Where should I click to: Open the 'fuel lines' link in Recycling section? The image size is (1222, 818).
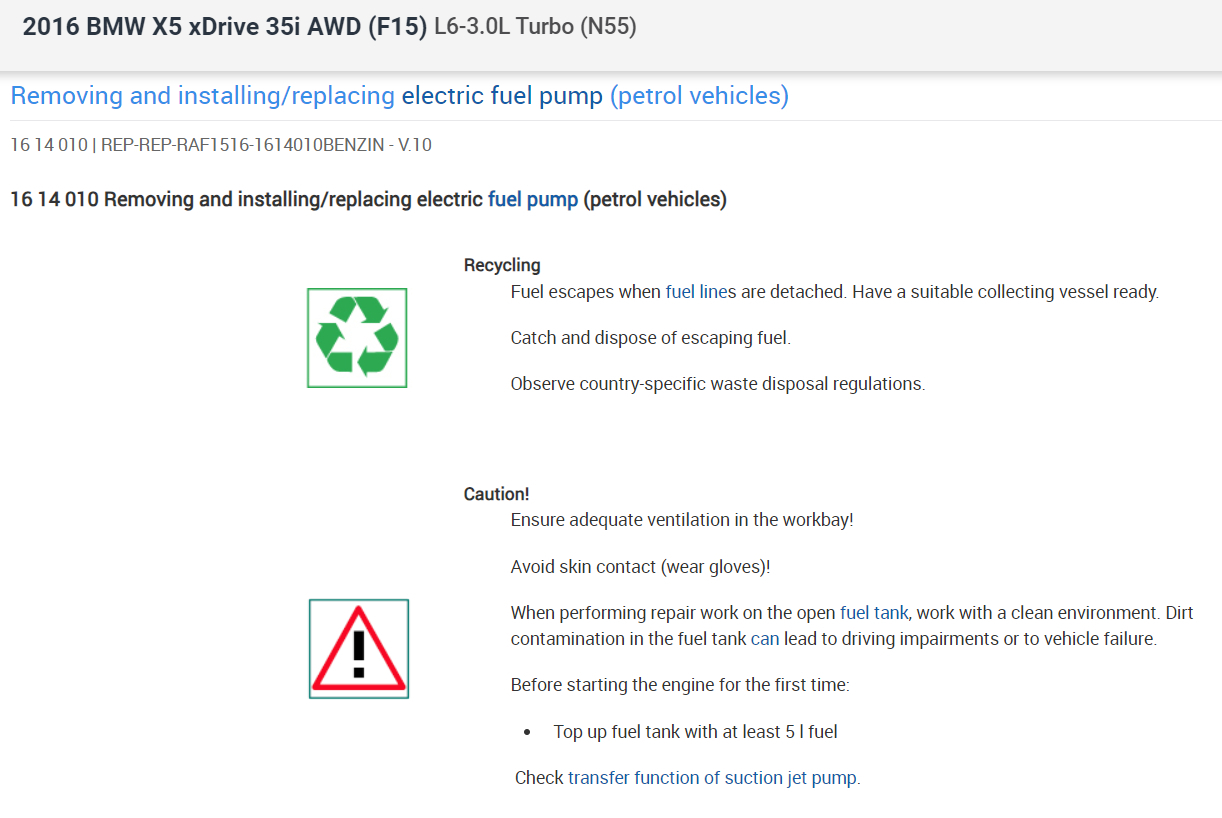(700, 292)
